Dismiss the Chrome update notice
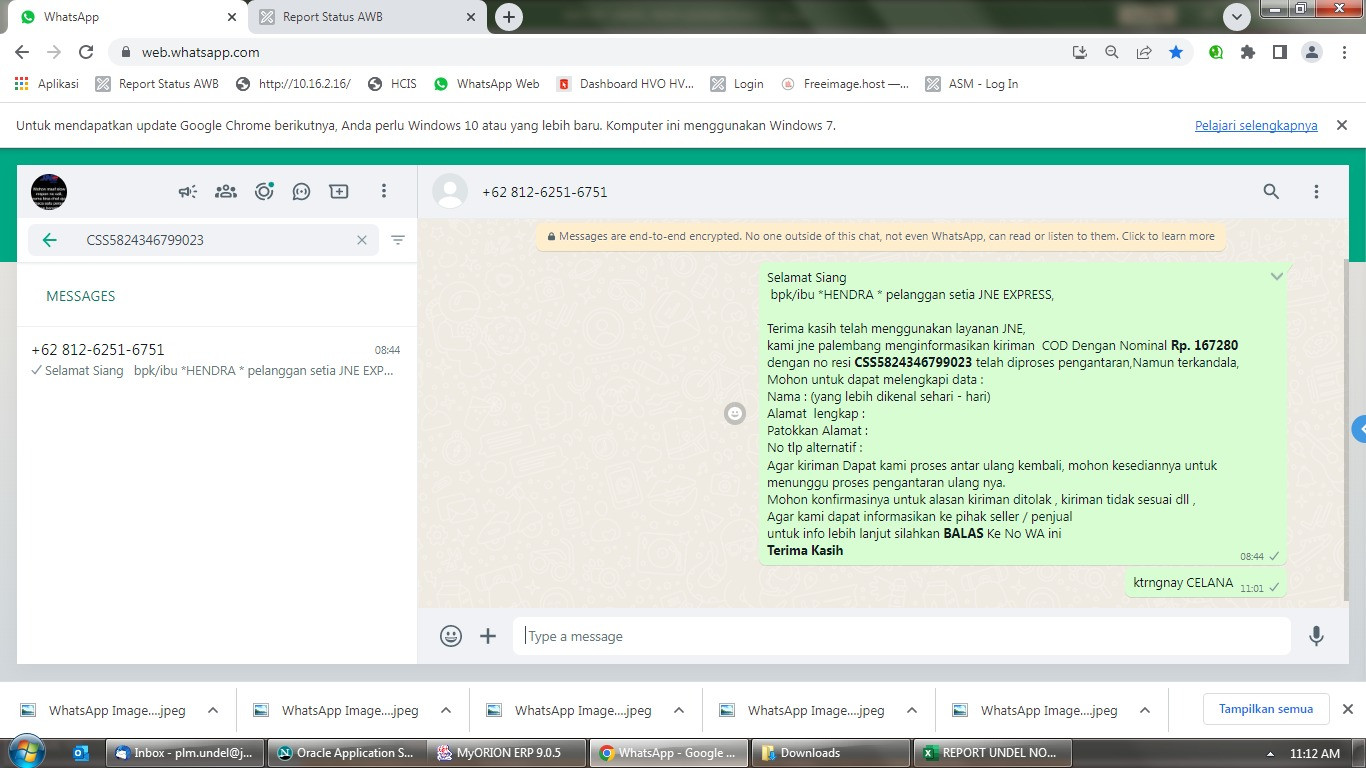This screenshot has height=768, width=1366. click(x=1342, y=125)
